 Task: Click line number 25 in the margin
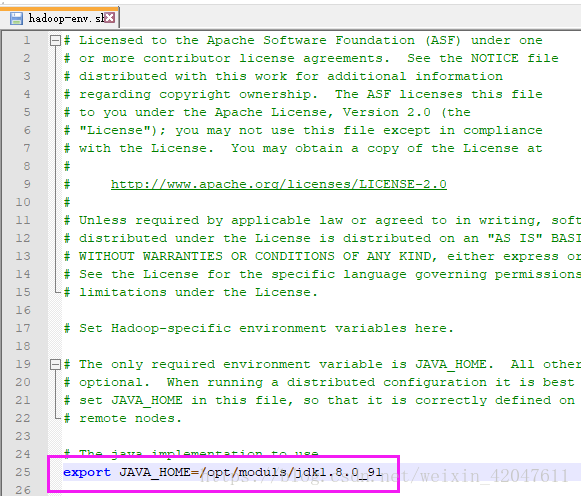pos(23,472)
